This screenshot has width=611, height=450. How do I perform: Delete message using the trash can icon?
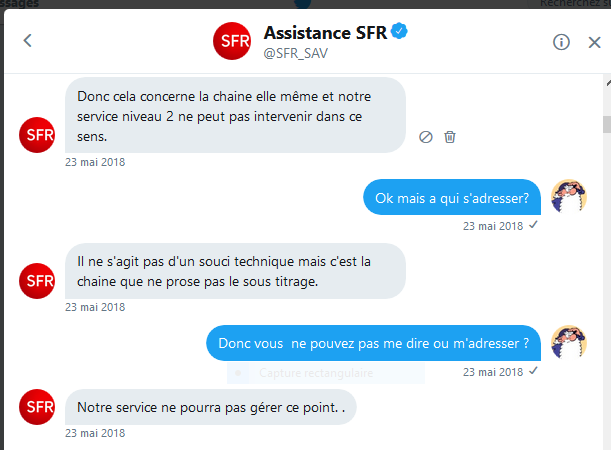click(450, 137)
